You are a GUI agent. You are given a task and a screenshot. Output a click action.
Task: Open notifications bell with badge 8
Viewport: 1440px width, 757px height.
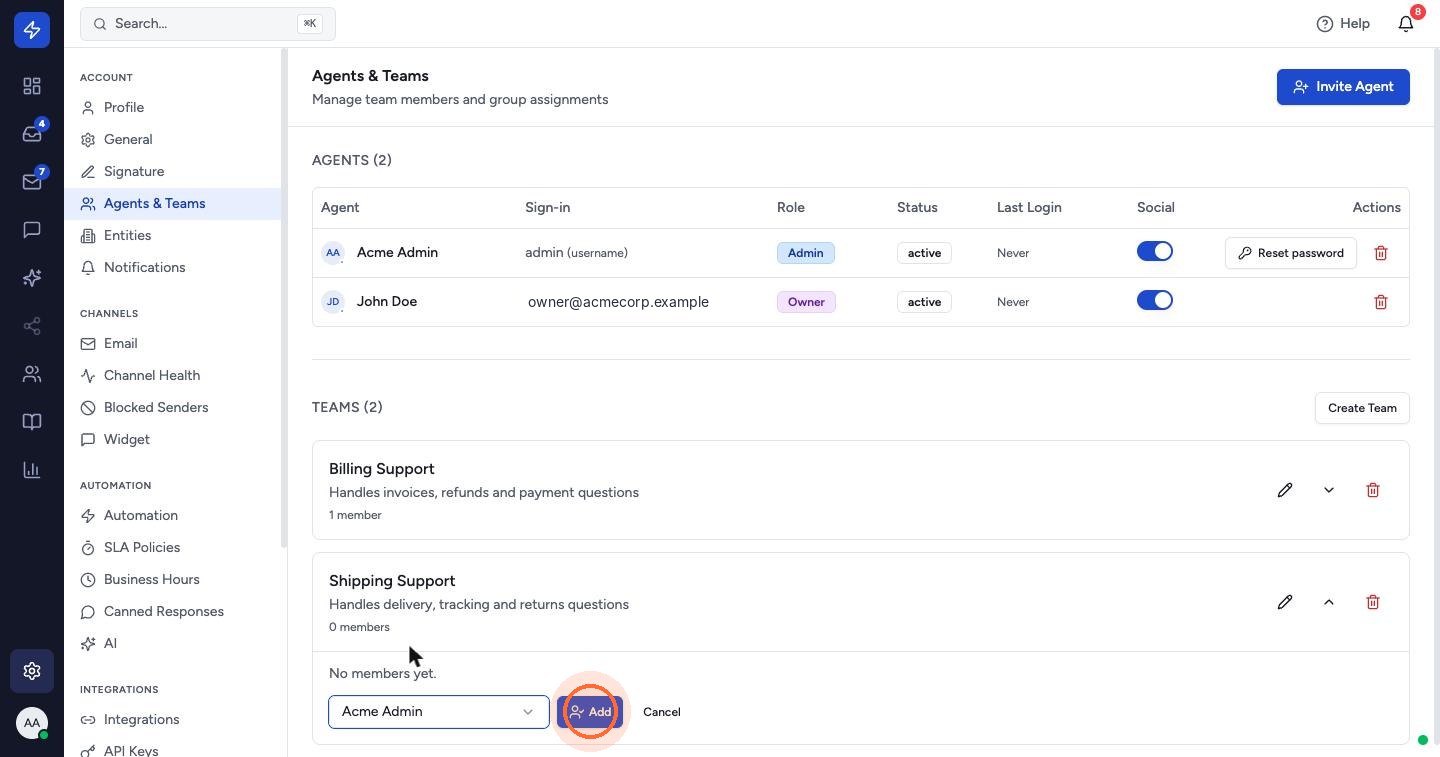(x=1406, y=23)
